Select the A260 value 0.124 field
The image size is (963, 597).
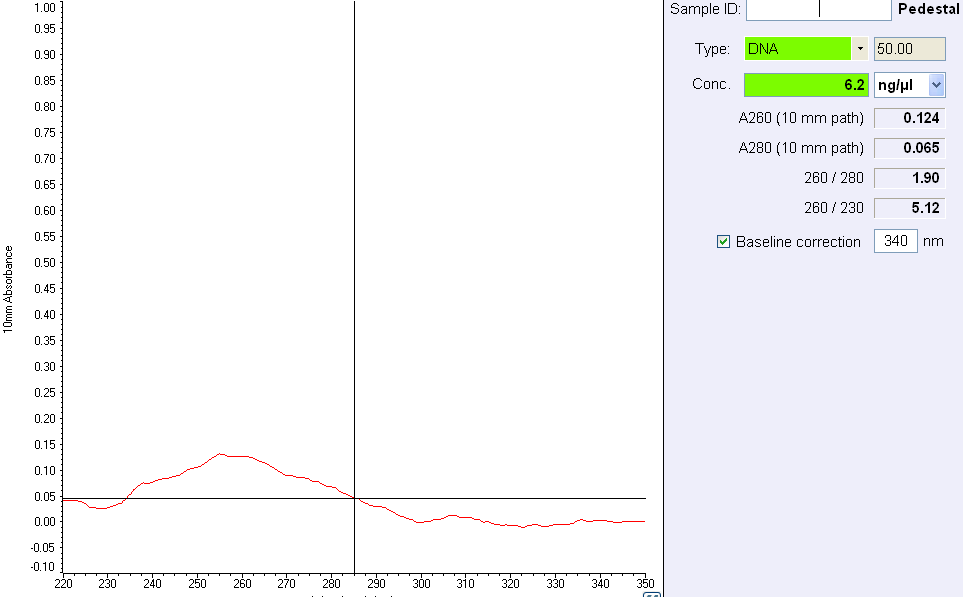pyautogui.click(x=909, y=118)
